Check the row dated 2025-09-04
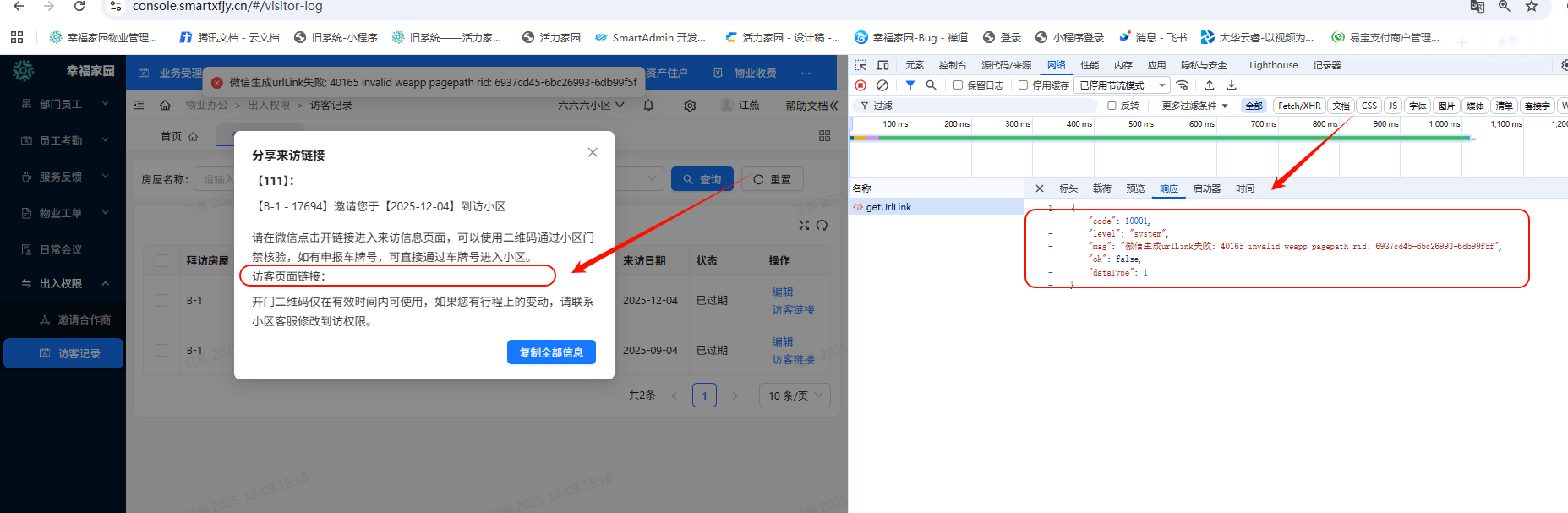This screenshot has width=1568, height=513. 161,350
